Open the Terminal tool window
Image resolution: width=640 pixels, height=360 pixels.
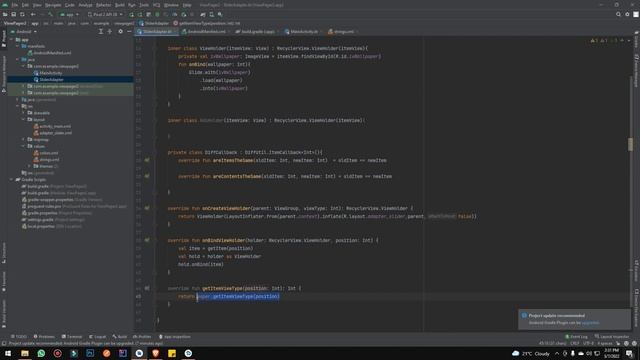click(72, 337)
